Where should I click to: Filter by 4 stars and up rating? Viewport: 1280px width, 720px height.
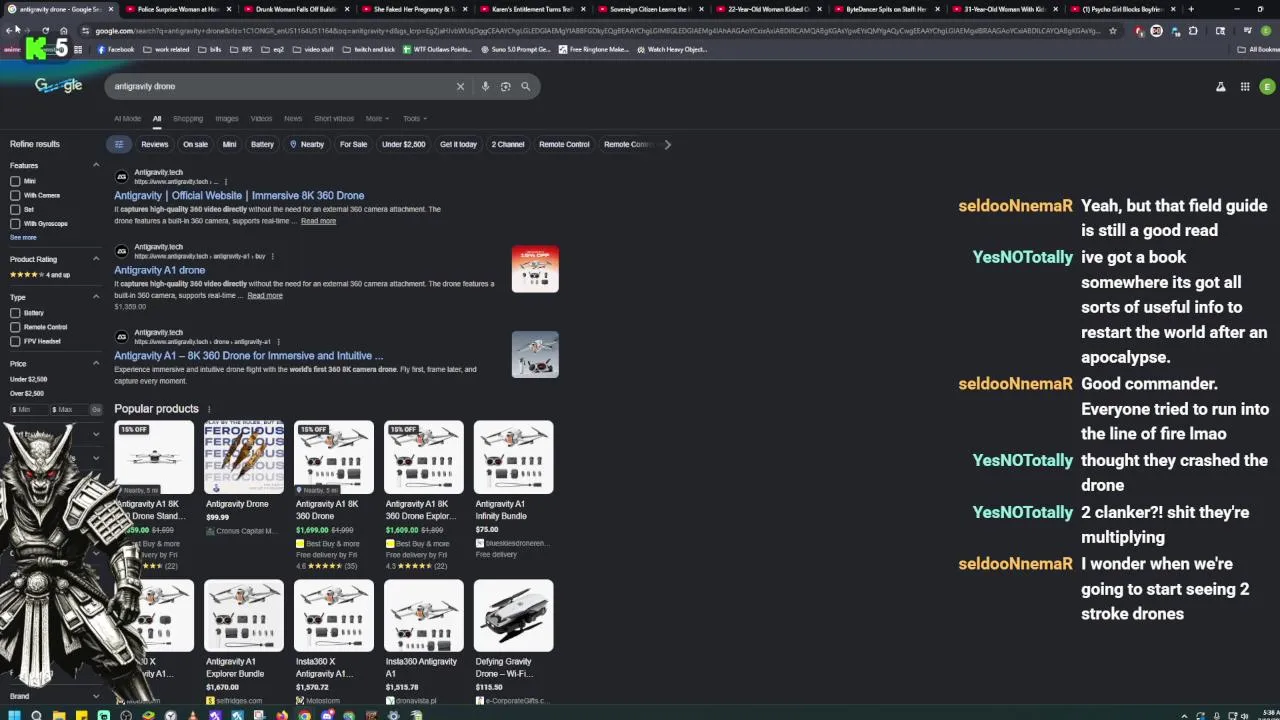(x=40, y=274)
